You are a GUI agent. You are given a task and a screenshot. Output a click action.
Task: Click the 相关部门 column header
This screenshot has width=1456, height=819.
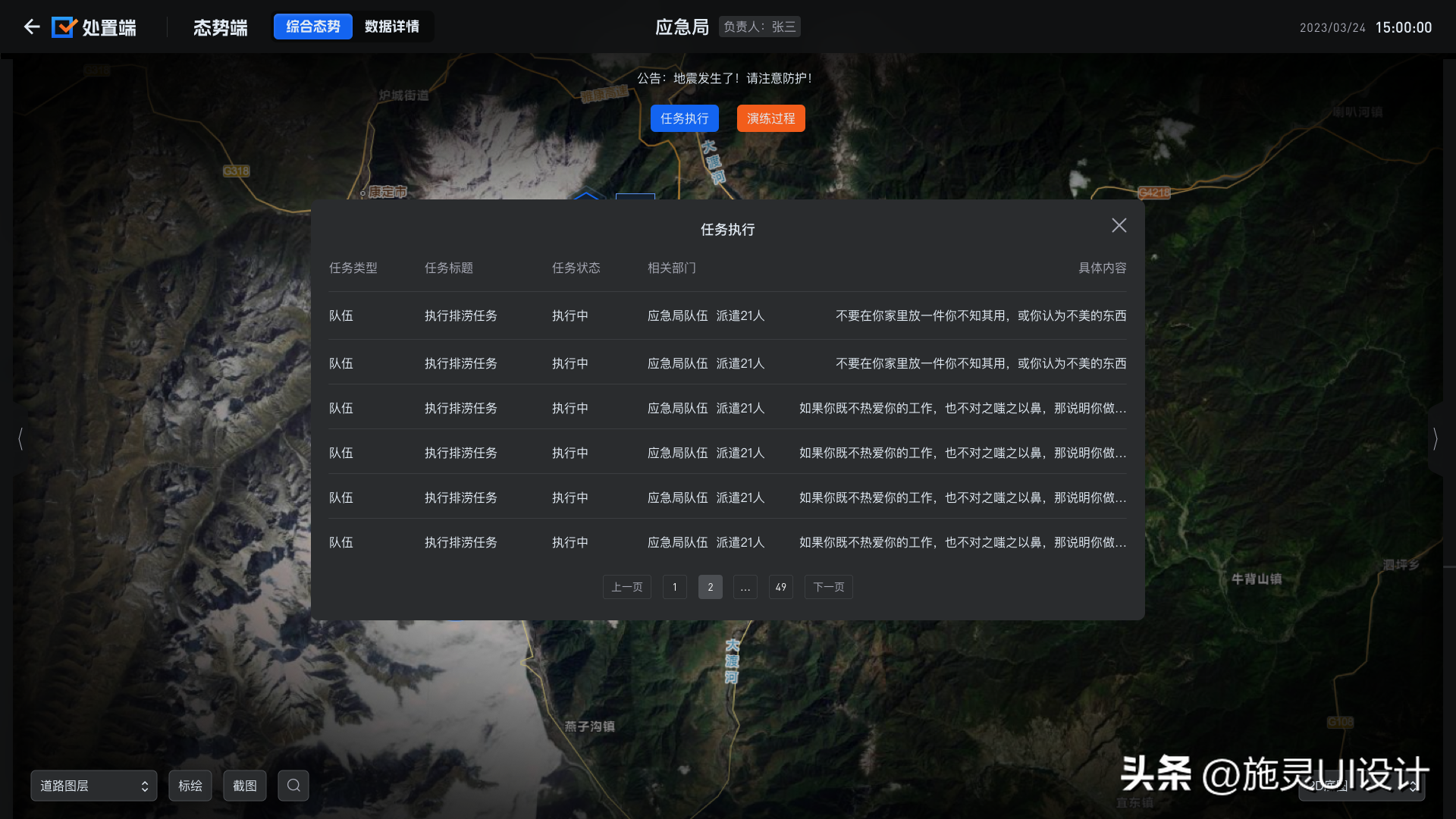[672, 268]
